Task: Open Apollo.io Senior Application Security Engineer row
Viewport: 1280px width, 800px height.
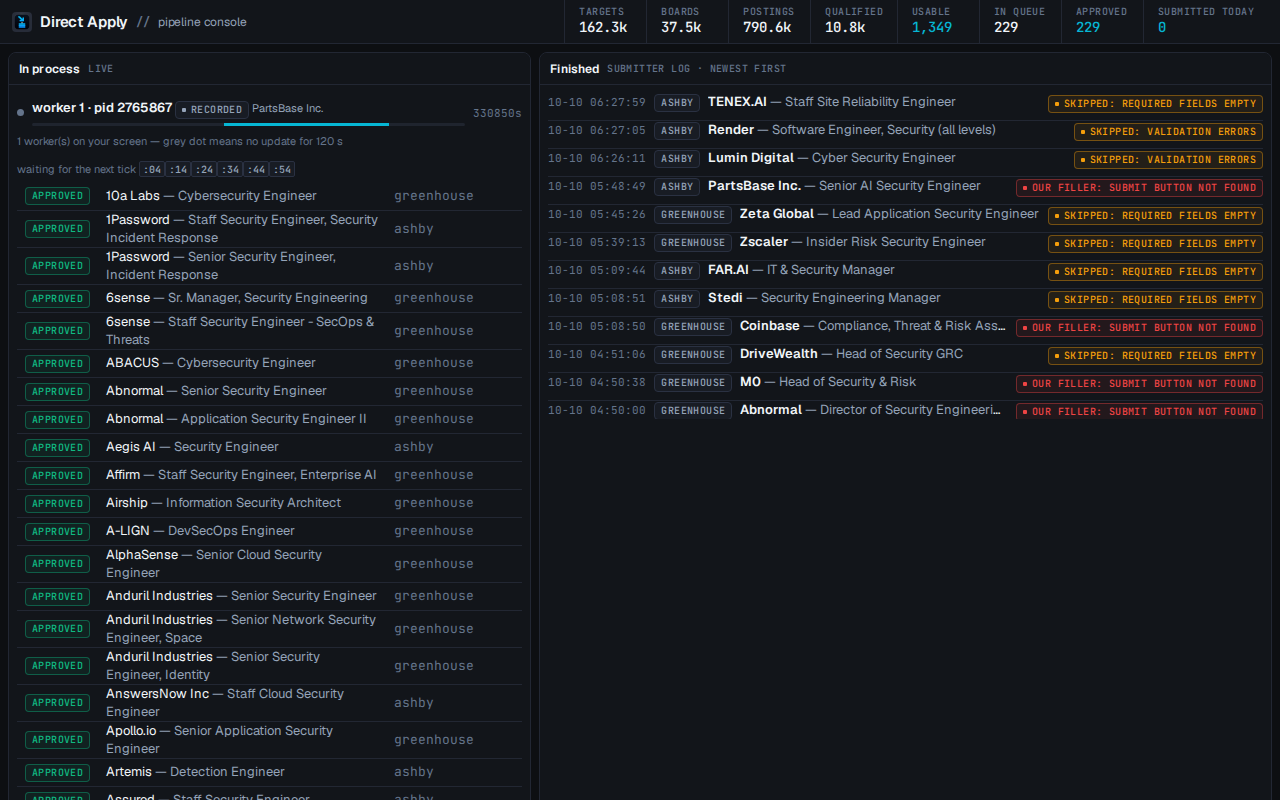Action: pos(270,740)
